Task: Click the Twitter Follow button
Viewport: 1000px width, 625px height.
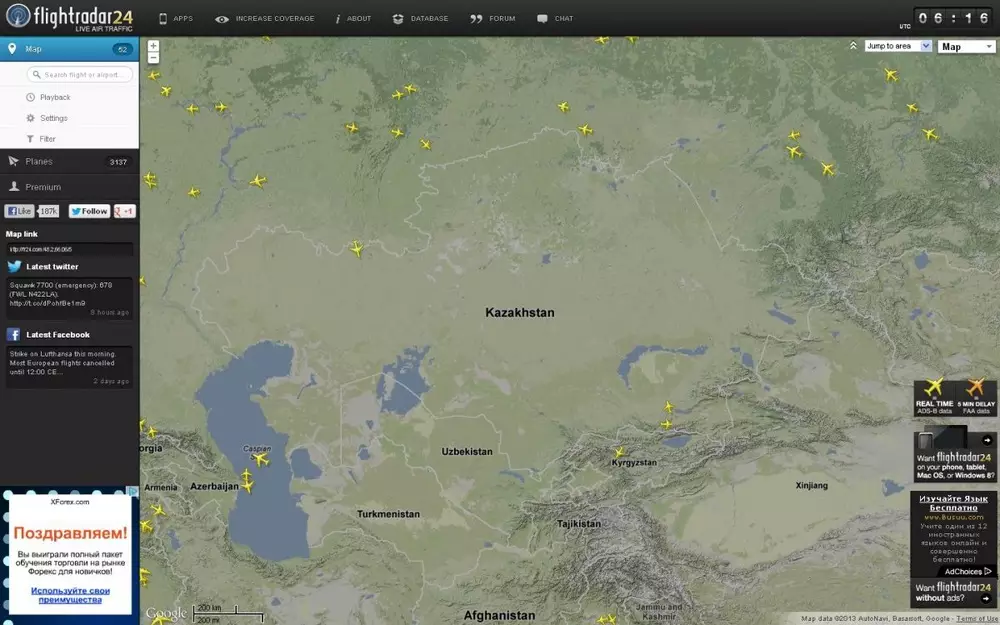Action: pyautogui.click(x=89, y=211)
